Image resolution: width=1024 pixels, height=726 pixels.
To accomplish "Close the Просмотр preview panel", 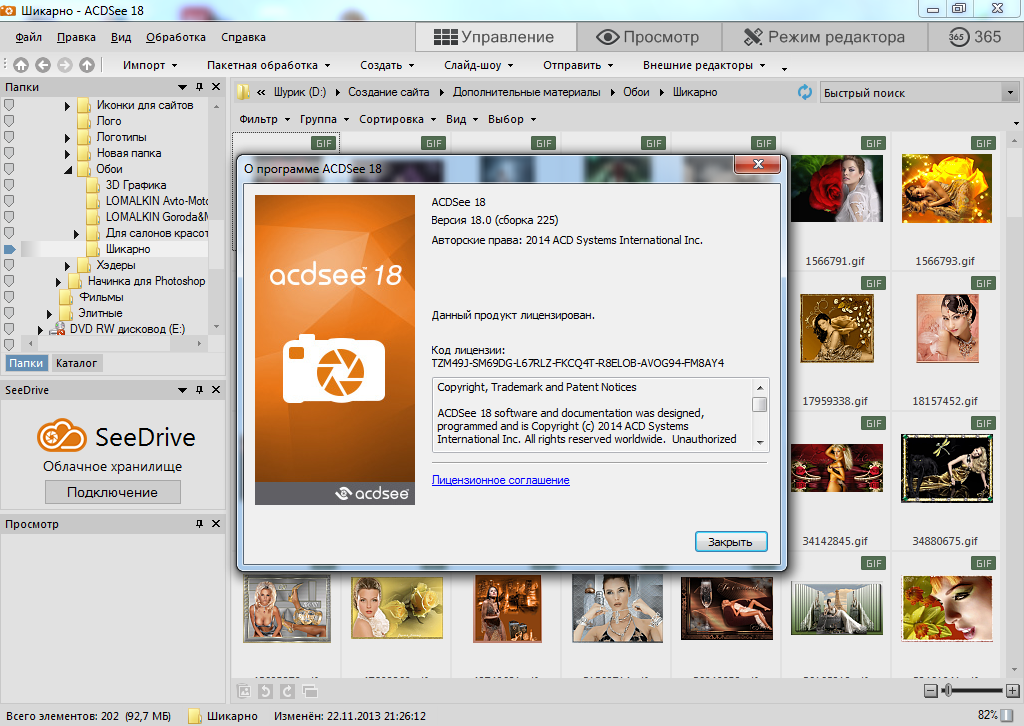I will coord(216,524).
